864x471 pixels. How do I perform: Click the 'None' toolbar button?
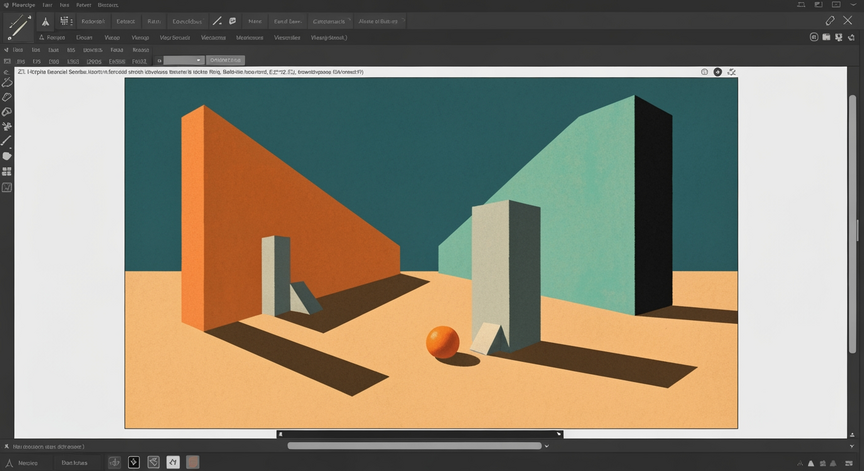coord(255,21)
